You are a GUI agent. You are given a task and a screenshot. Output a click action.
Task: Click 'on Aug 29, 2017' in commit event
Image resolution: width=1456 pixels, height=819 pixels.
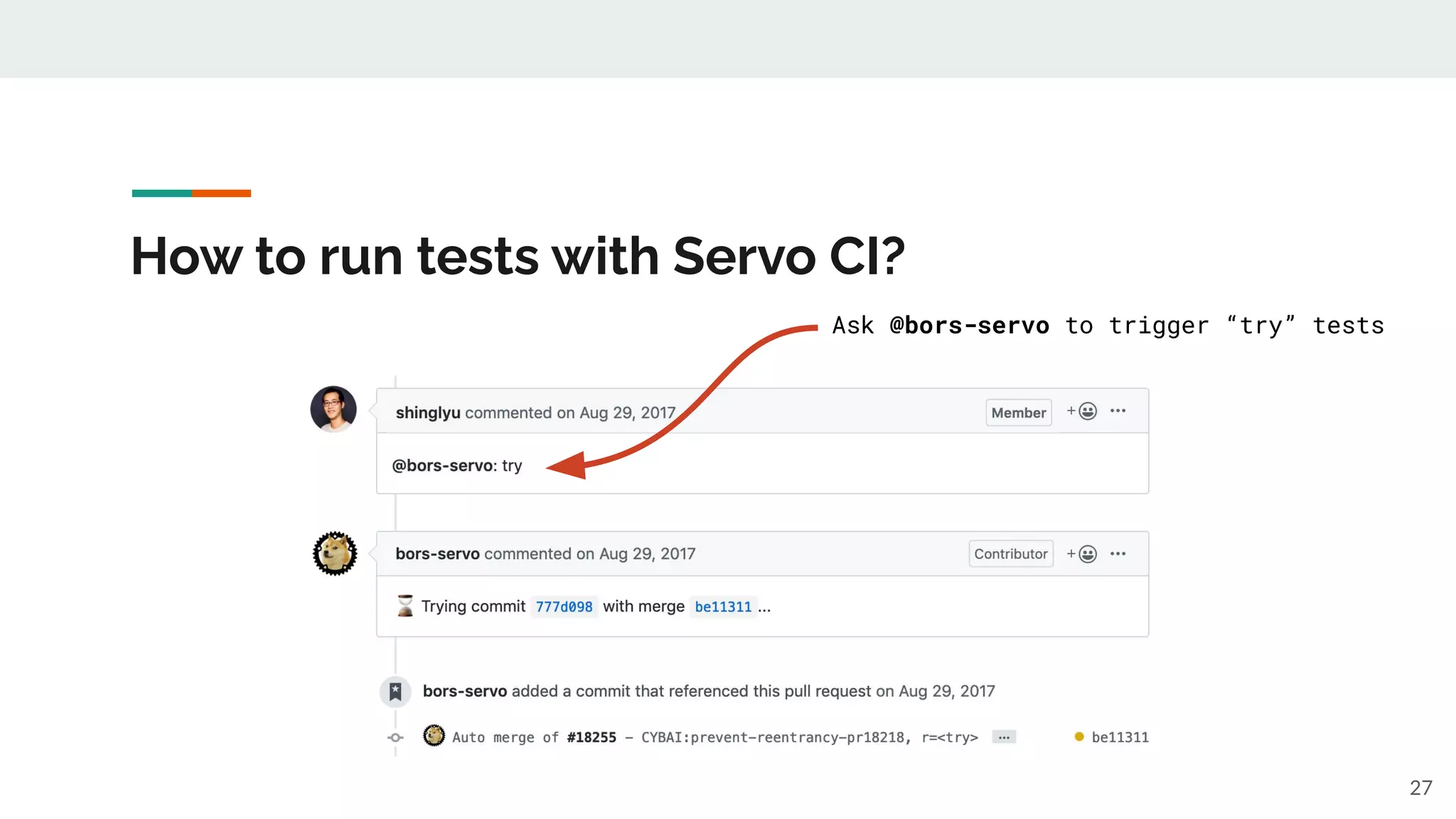pyautogui.click(x=935, y=691)
